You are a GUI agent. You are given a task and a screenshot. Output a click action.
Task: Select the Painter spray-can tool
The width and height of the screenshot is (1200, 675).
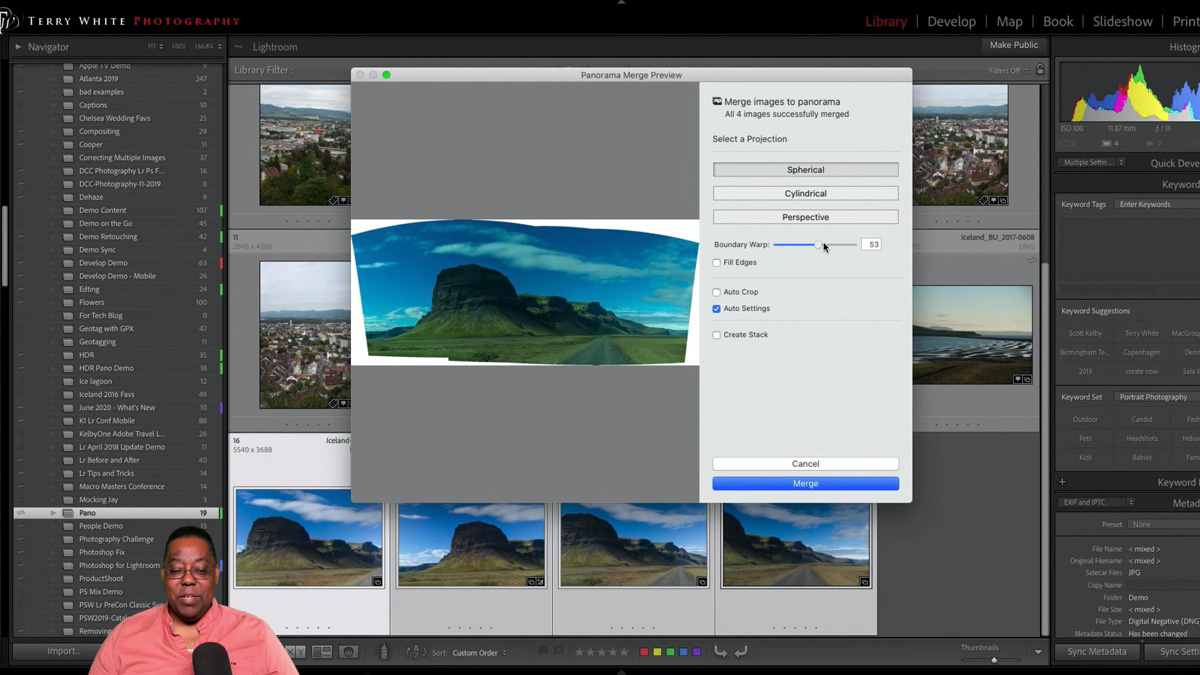(384, 651)
